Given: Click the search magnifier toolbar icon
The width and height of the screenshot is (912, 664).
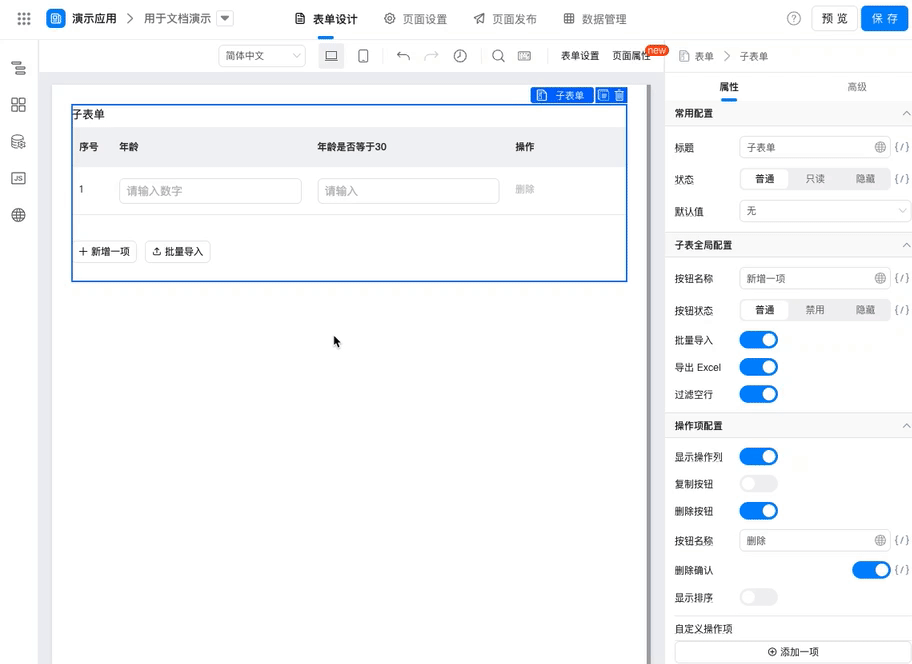Looking at the screenshot, I should click(x=498, y=56).
